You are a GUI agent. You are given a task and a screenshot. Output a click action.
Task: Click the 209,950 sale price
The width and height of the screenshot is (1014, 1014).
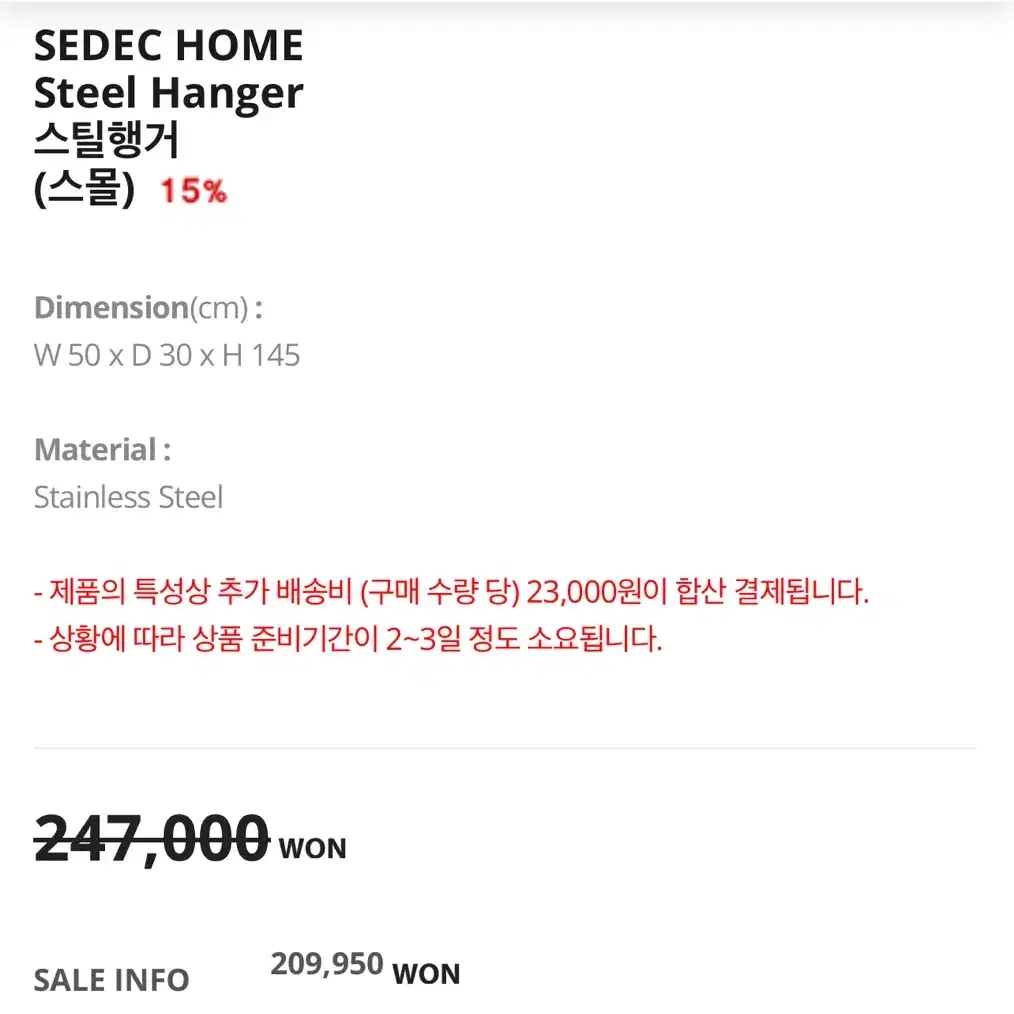click(327, 964)
